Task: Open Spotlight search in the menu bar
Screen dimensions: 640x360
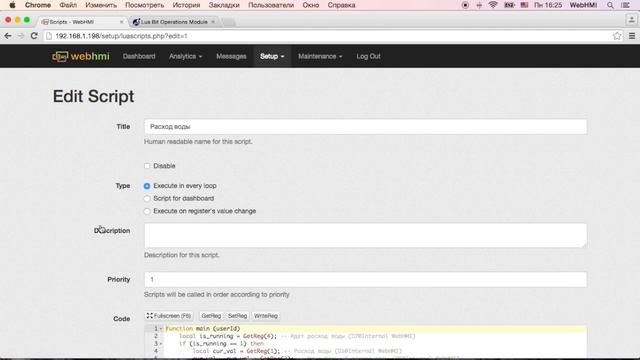Action: point(610,5)
